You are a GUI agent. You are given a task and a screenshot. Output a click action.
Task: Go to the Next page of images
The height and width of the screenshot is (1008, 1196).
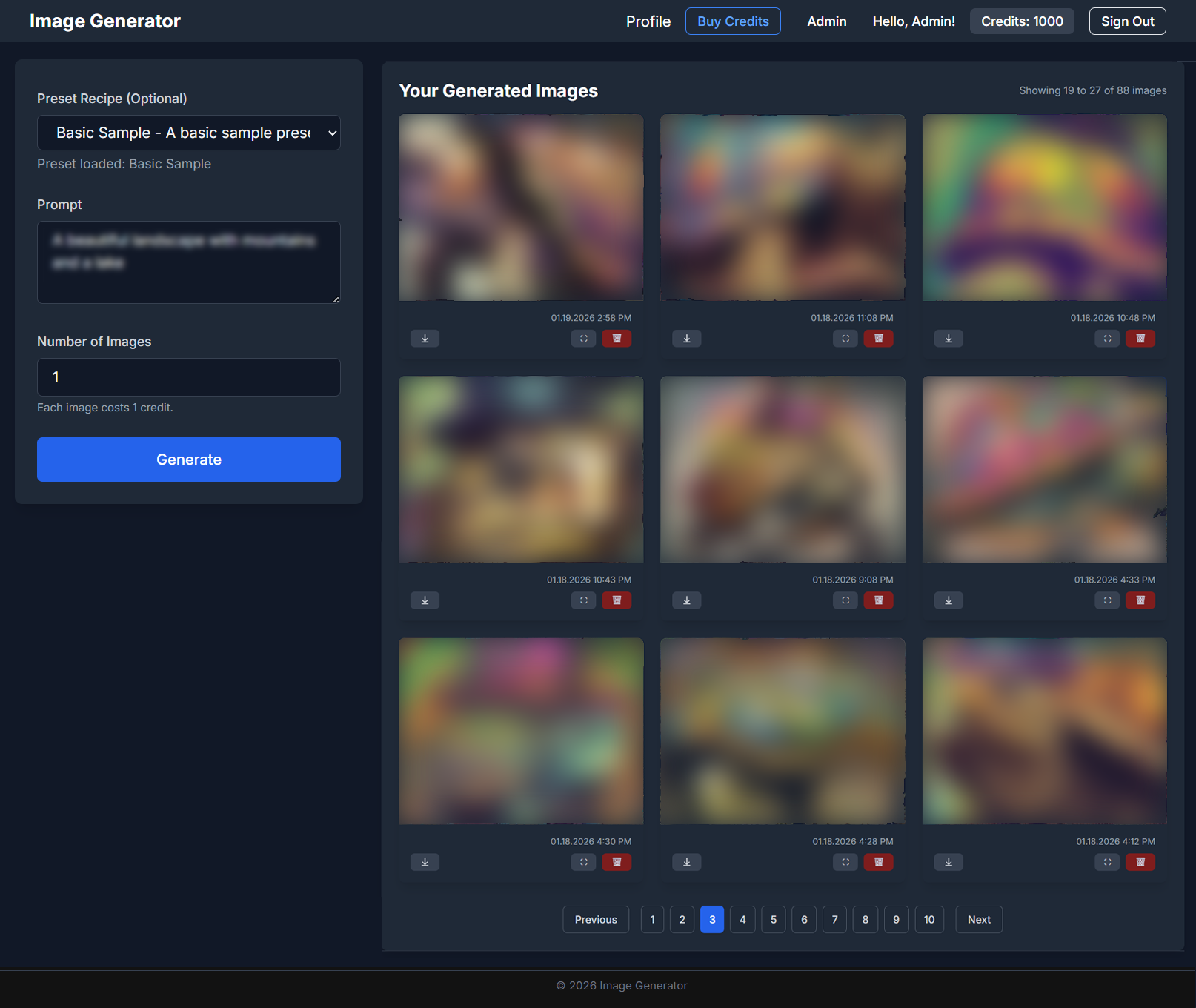978,920
